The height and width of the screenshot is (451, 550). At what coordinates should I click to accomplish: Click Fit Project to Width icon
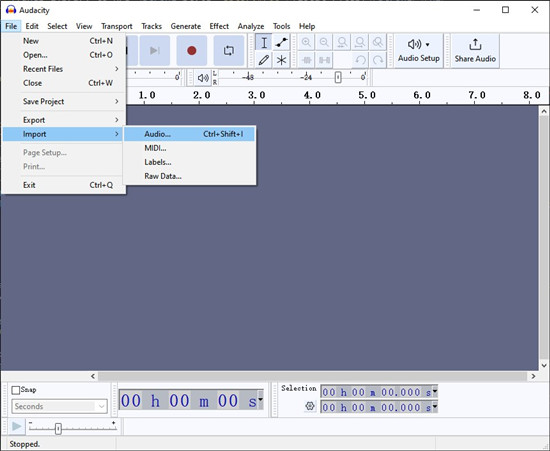[x=360, y=42]
